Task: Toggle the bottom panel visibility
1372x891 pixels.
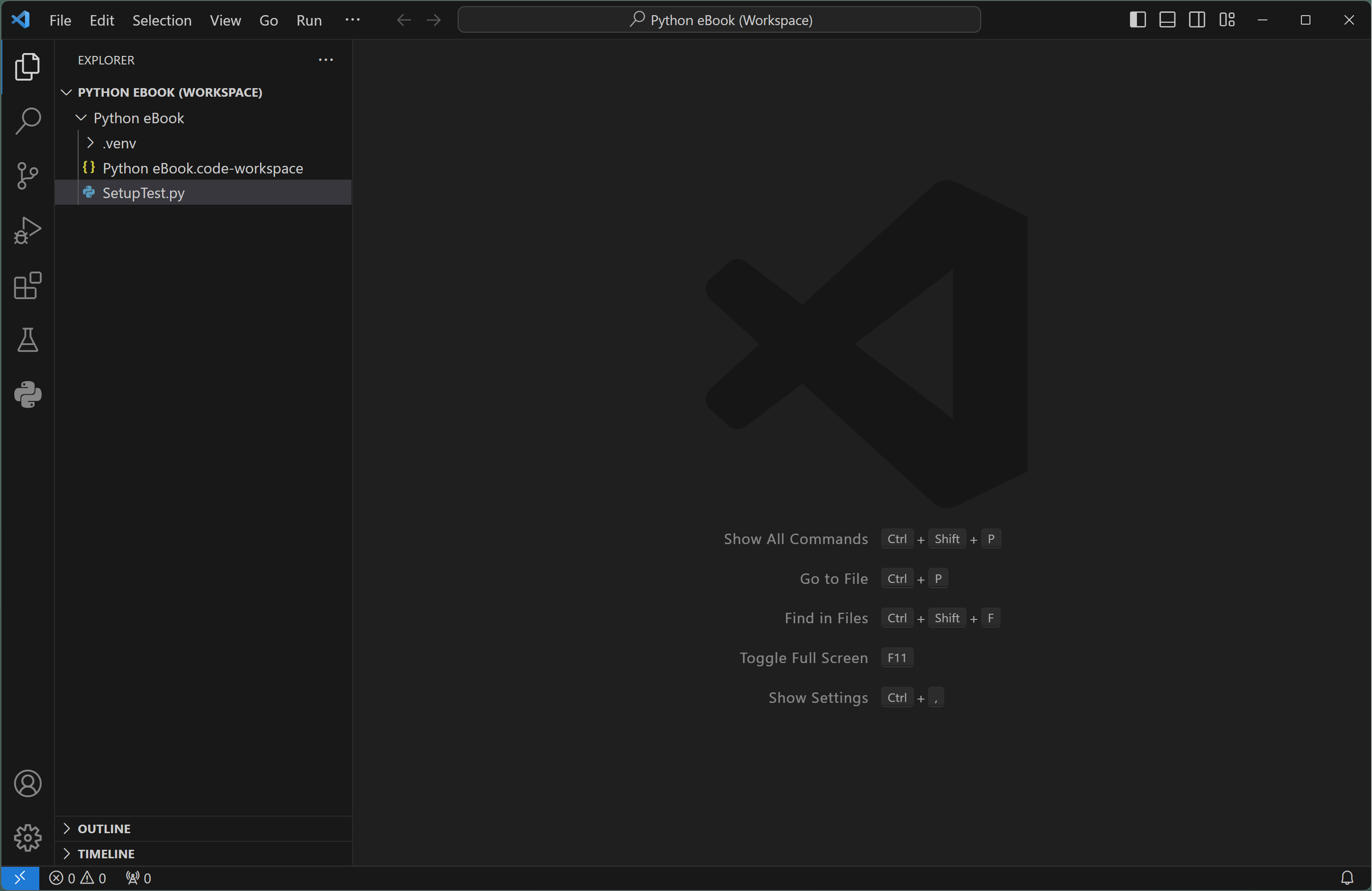Action: 1167,19
